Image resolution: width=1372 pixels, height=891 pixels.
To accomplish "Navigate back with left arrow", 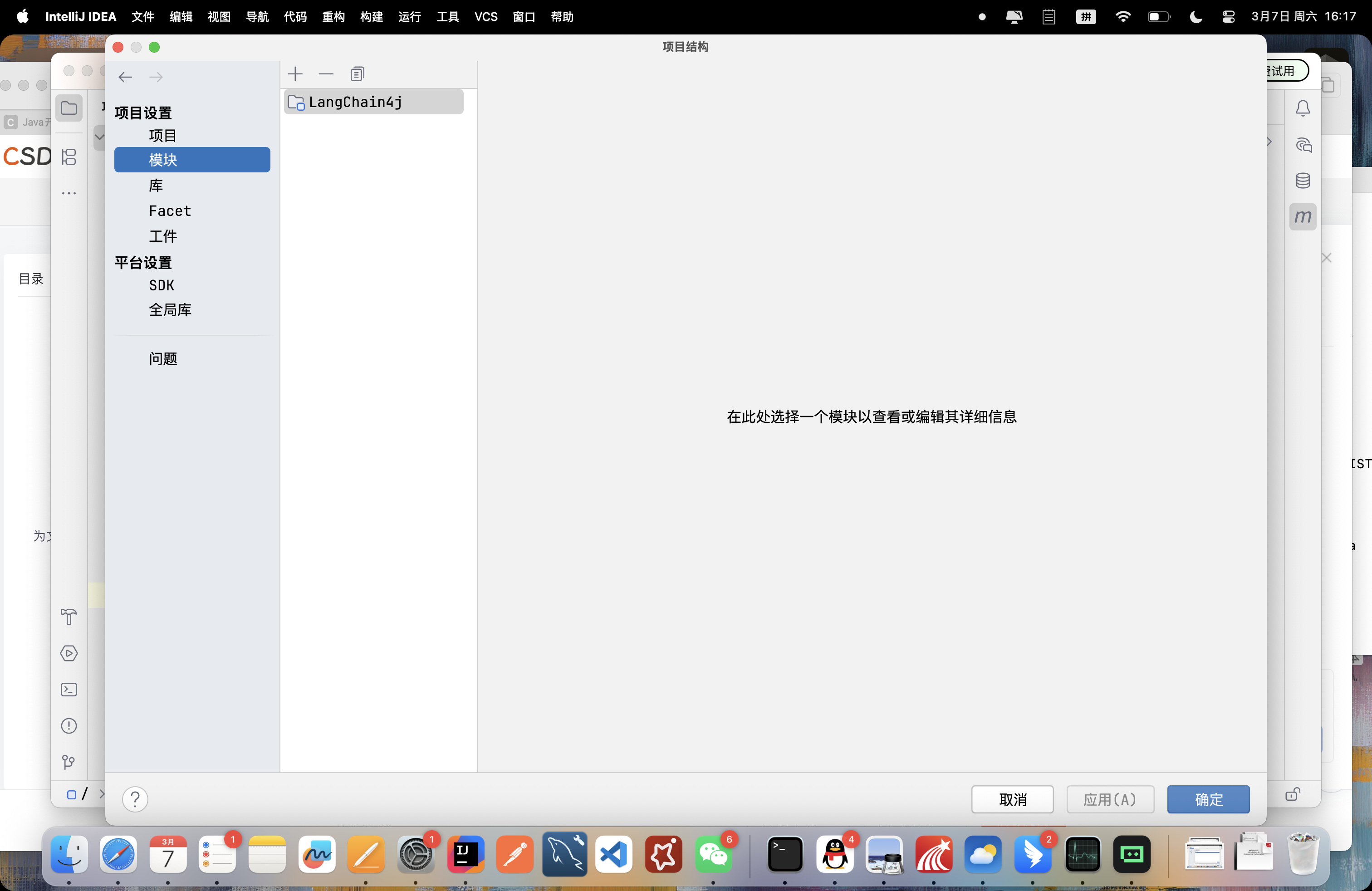I will (x=125, y=77).
